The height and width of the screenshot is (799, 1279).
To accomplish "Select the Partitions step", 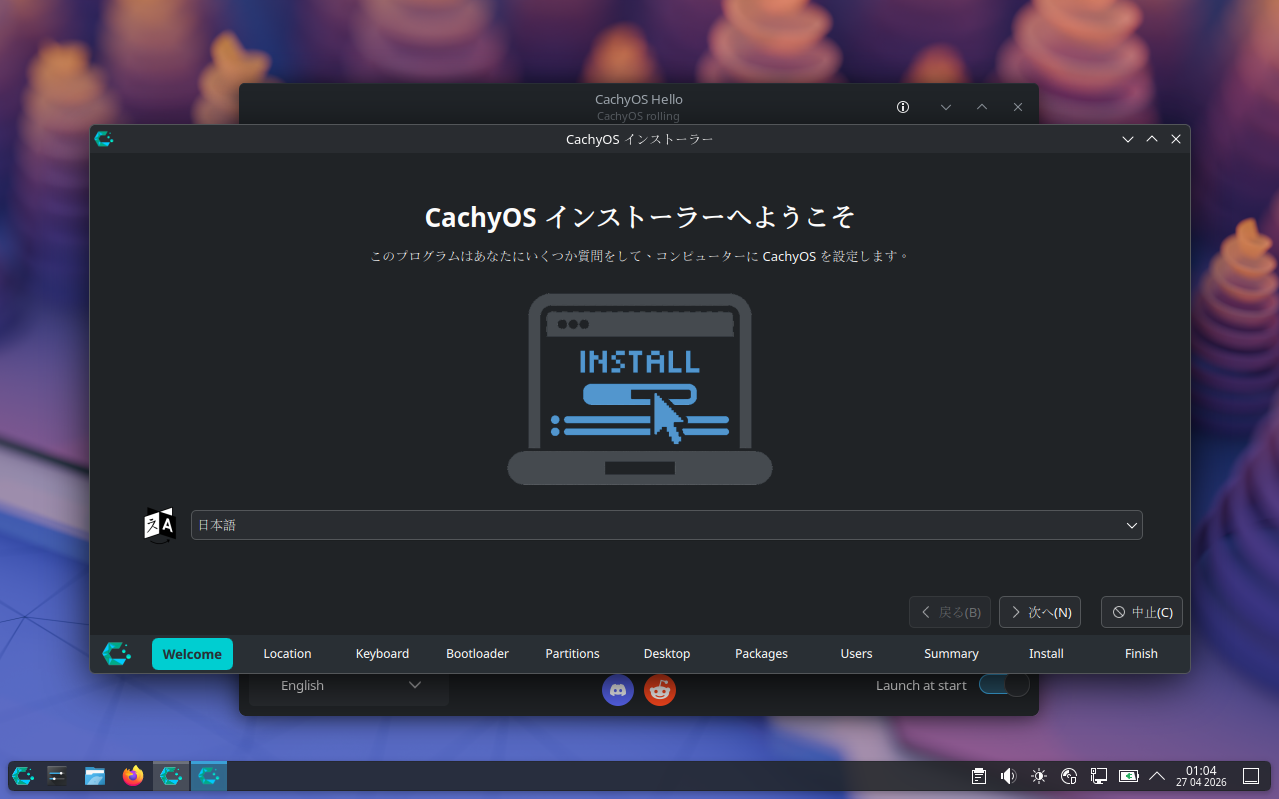I will pyautogui.click(x=572, y=654).
